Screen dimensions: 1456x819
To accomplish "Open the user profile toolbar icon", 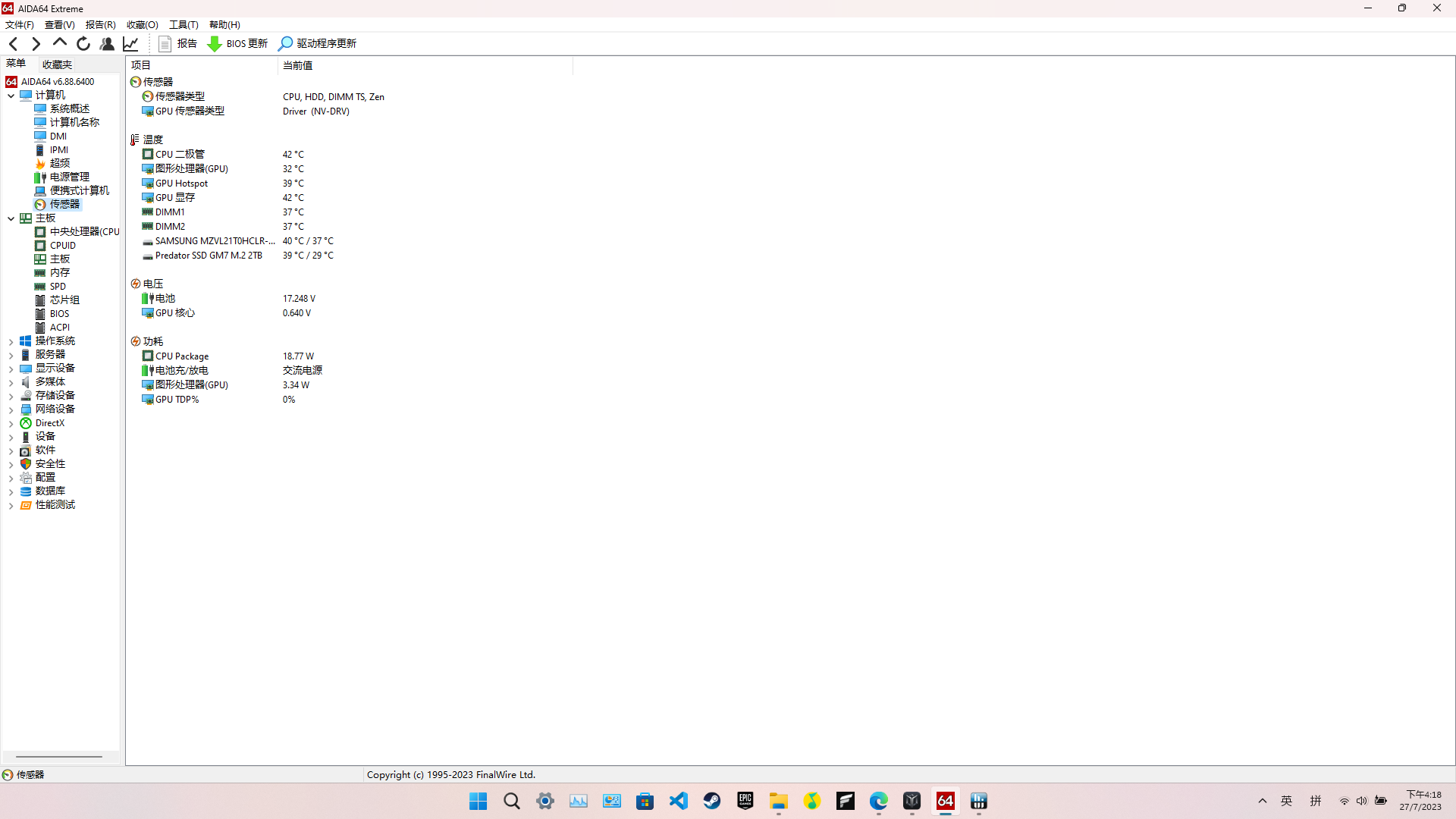I will coord(107,44).
